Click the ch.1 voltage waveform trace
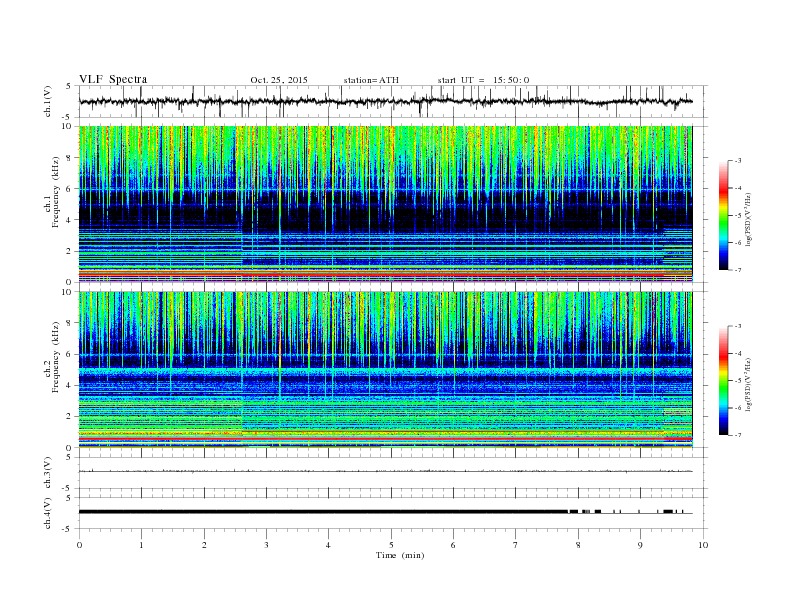Screen dimensions: 792x612 coord(386,101)
